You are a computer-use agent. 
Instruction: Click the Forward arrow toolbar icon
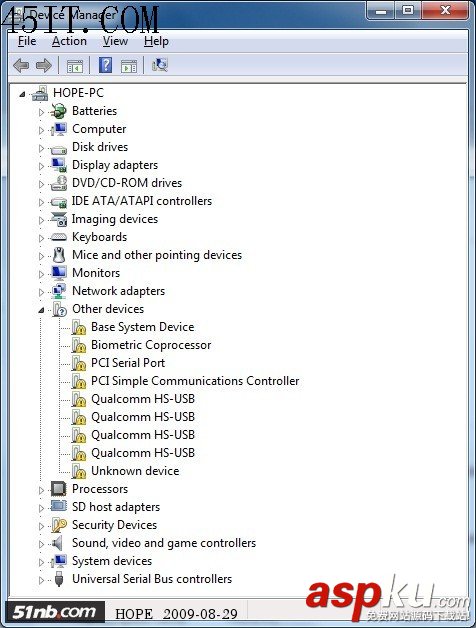pos(44,65)
